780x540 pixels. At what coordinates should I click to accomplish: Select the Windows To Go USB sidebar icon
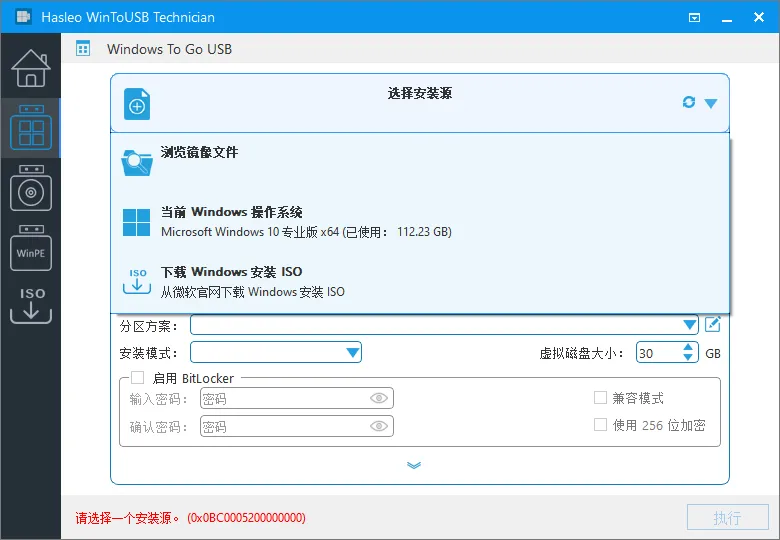[x=31, y=128]
